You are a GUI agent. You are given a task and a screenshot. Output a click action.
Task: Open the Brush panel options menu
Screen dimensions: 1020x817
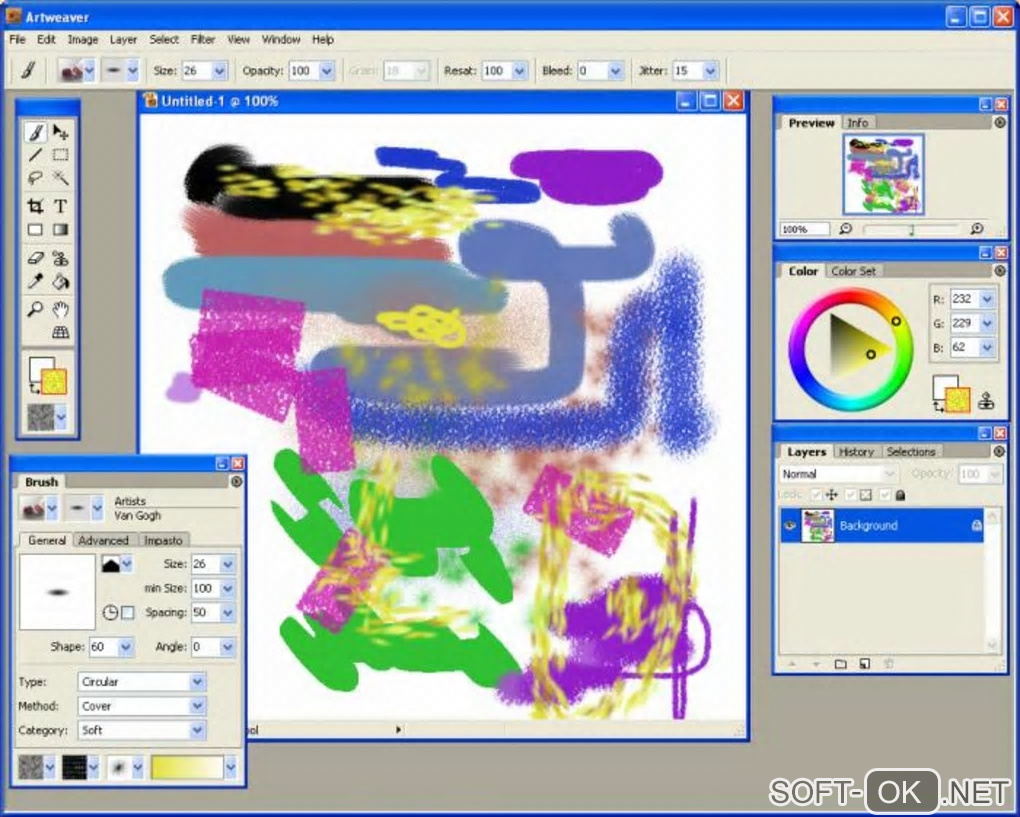[236, 481]
